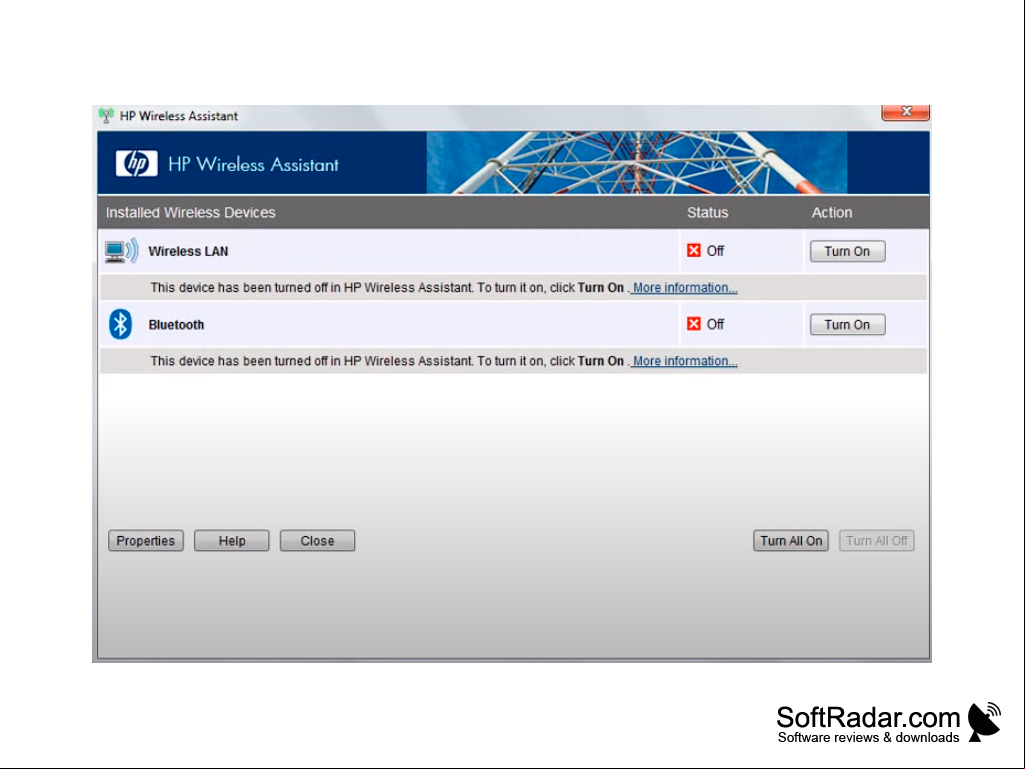Click the Bluetooth logo icon

click(120, 324)
